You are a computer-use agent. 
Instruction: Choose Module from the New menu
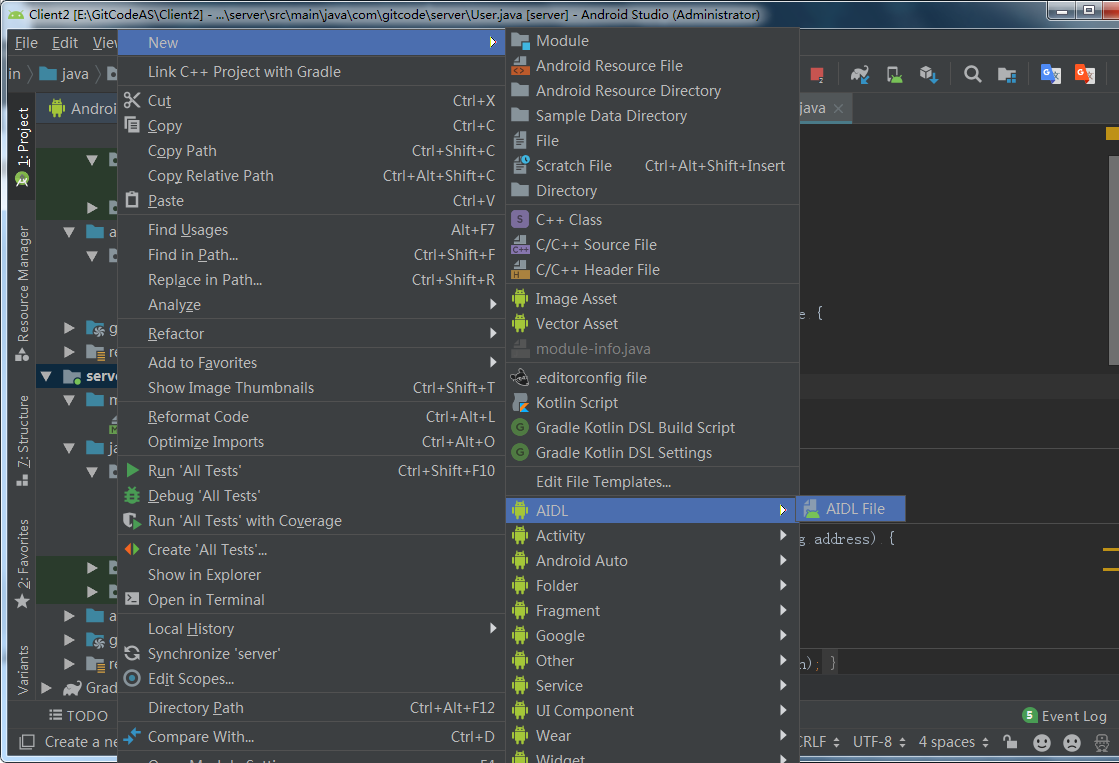tap(652, 41)
